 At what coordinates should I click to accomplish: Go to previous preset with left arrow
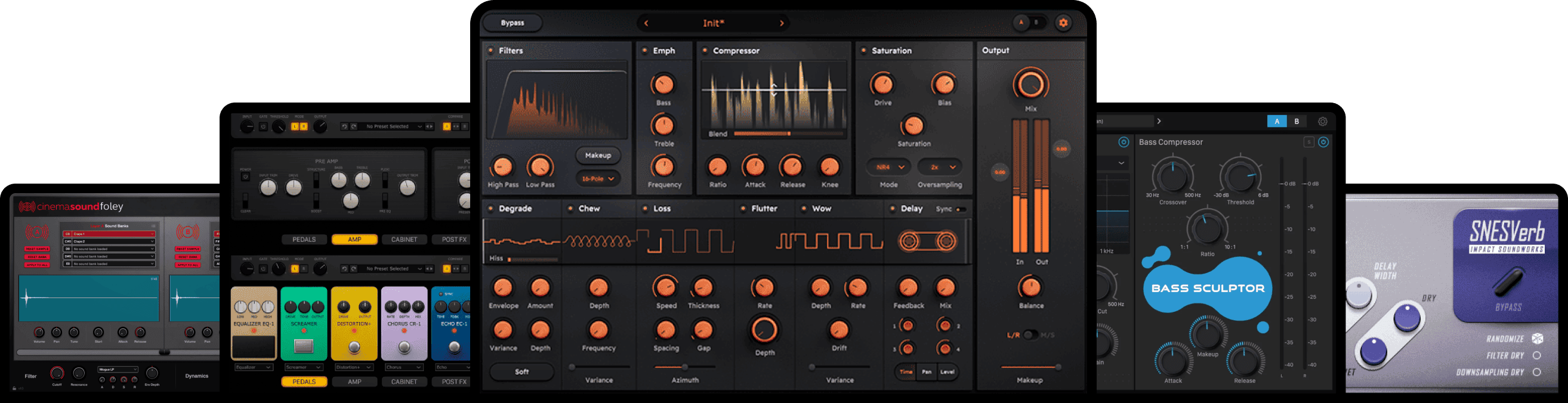click(x=646, y=23)
